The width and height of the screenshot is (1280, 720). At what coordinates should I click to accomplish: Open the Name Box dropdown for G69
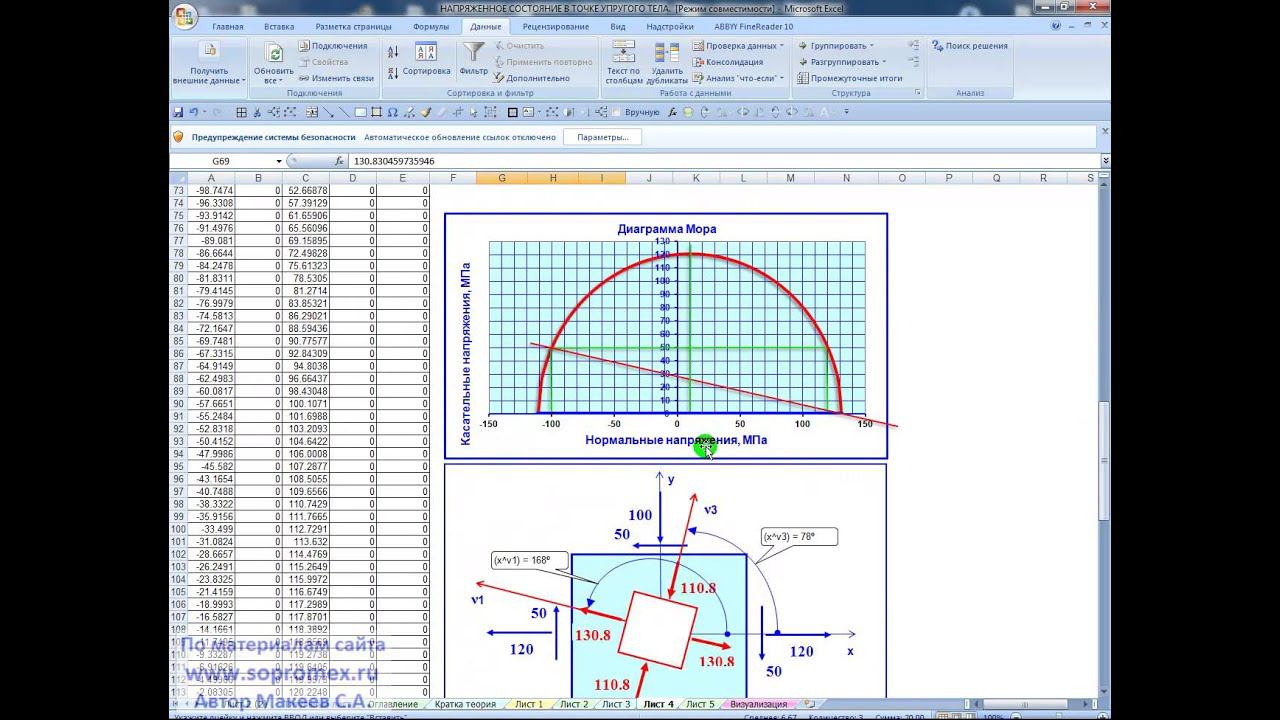coord(279,161)
